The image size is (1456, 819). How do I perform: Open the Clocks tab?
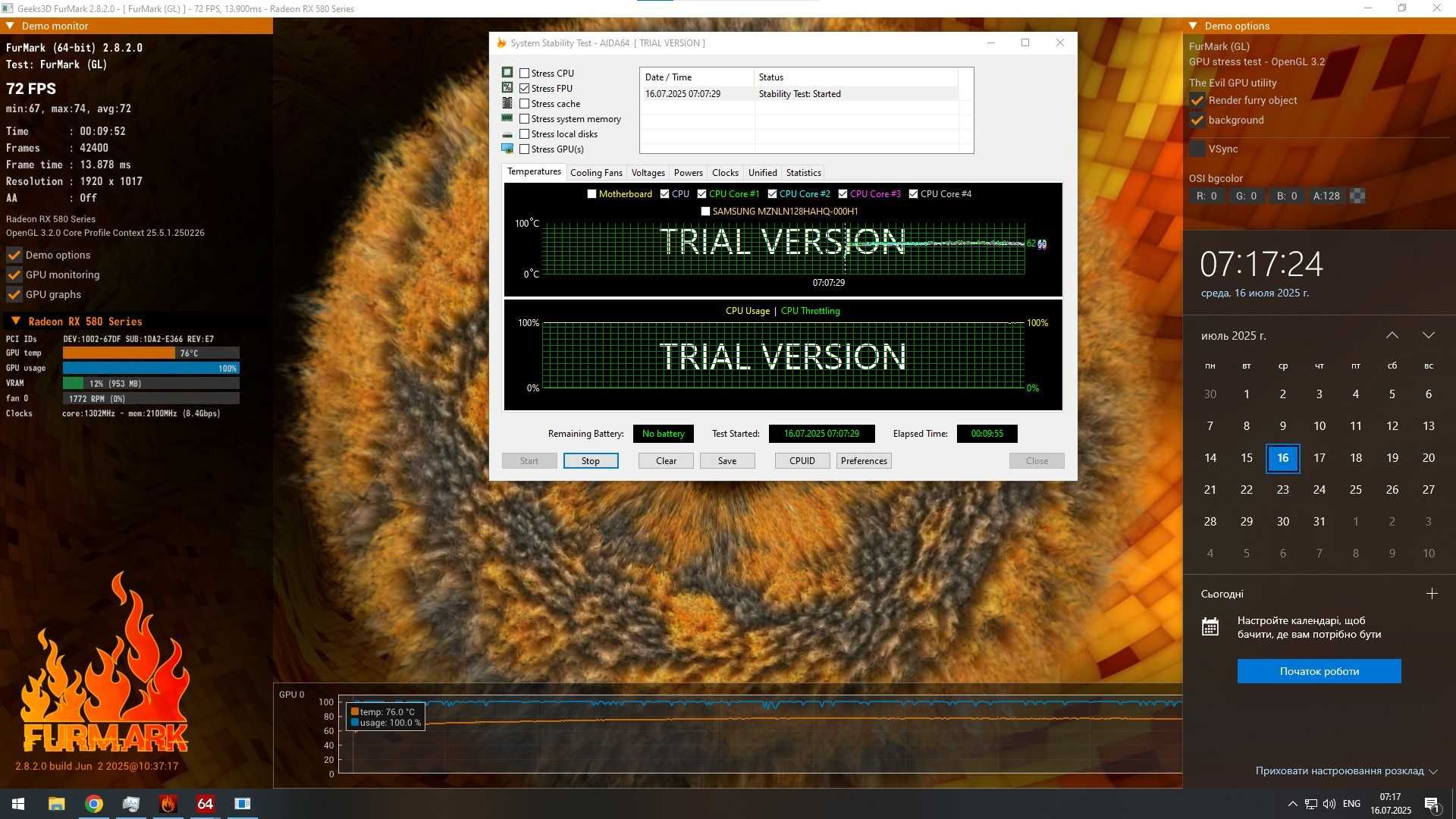click(725, 173)
